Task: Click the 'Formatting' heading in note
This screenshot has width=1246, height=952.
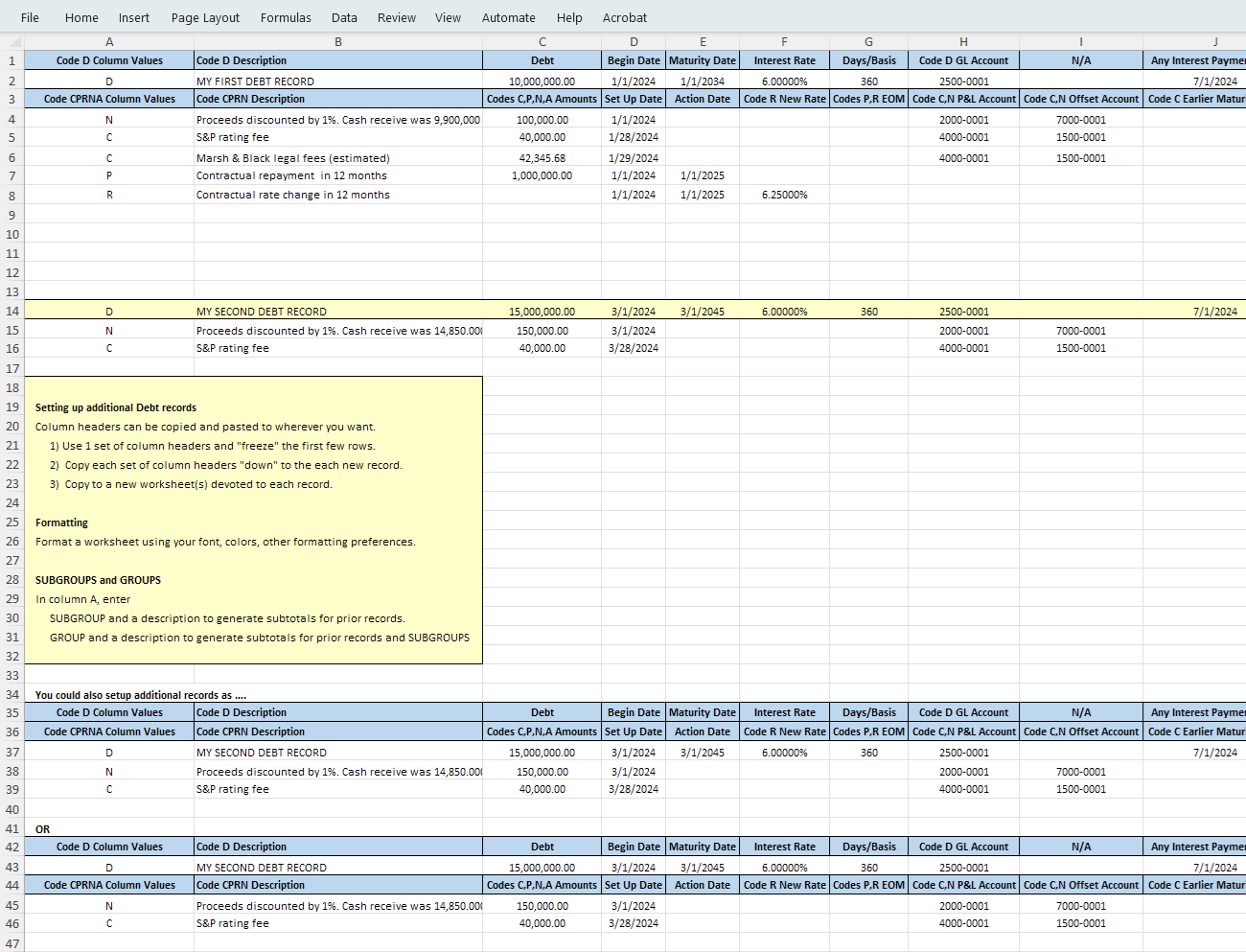Action: pyautogui.click(x=61, y=522)
